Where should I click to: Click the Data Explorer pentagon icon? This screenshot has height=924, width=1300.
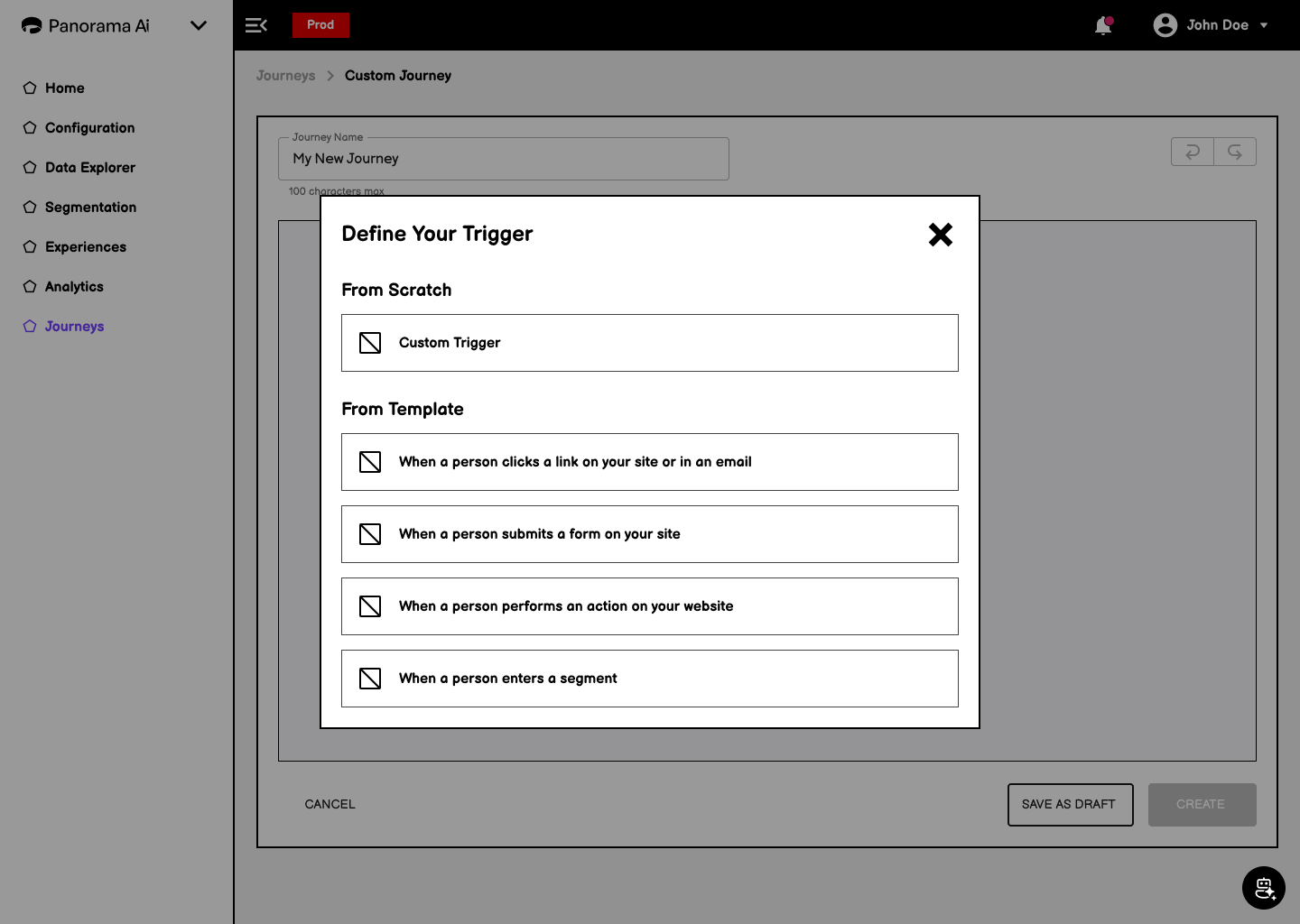30,167
